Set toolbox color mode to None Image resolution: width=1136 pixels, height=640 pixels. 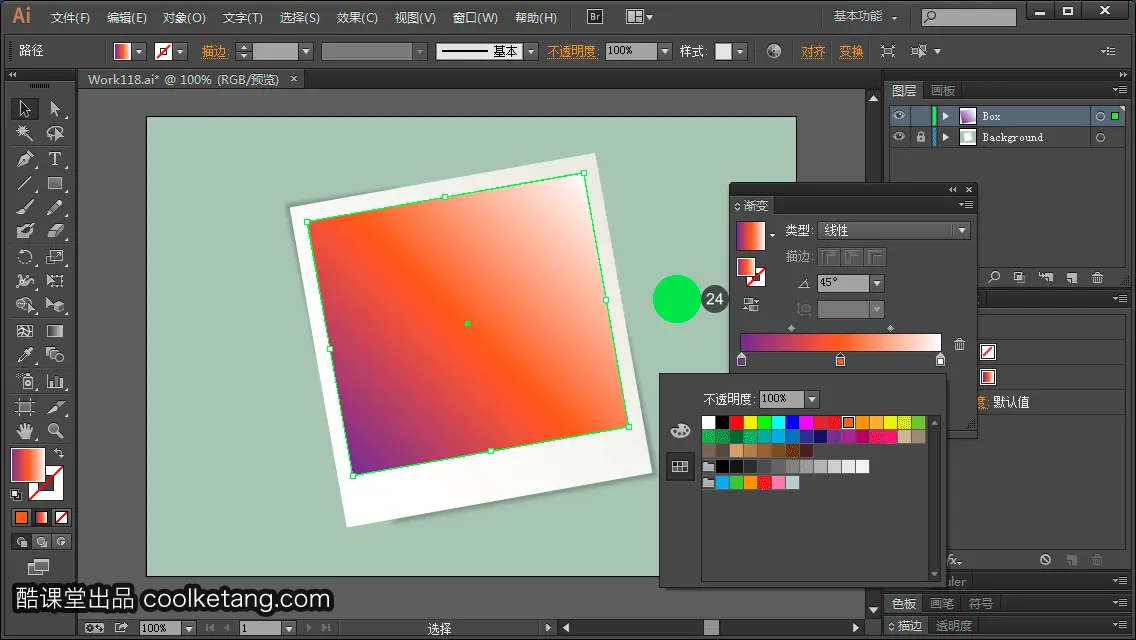[62, 518]
